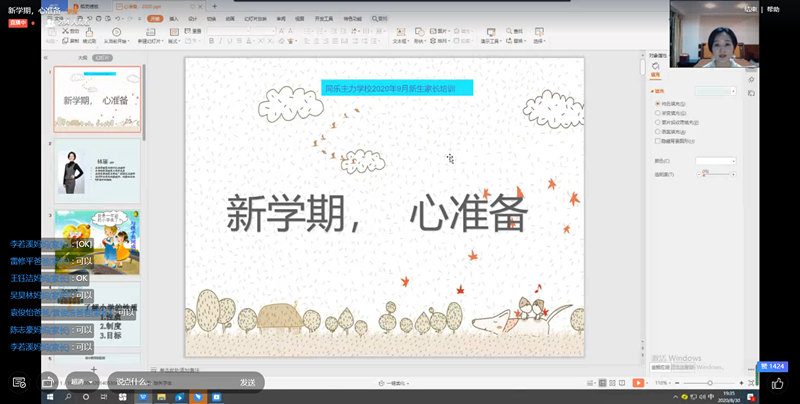Open the Design ribbon tab
The width and height of the screenshot is (800, 404).
pos(192,18)
